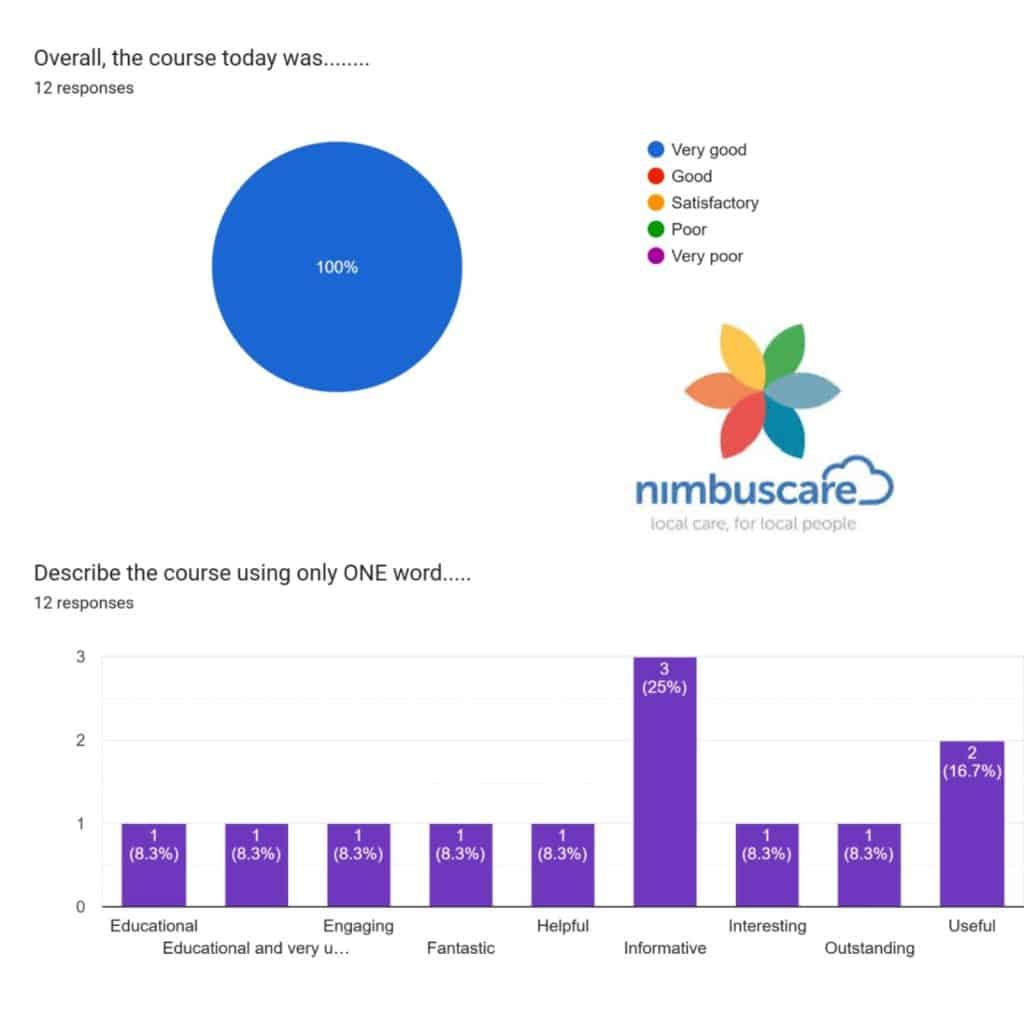The width and height of the screenshot is (1024, 1018).
Task: Click the Outstanding bar
Action: click(869, 865)
